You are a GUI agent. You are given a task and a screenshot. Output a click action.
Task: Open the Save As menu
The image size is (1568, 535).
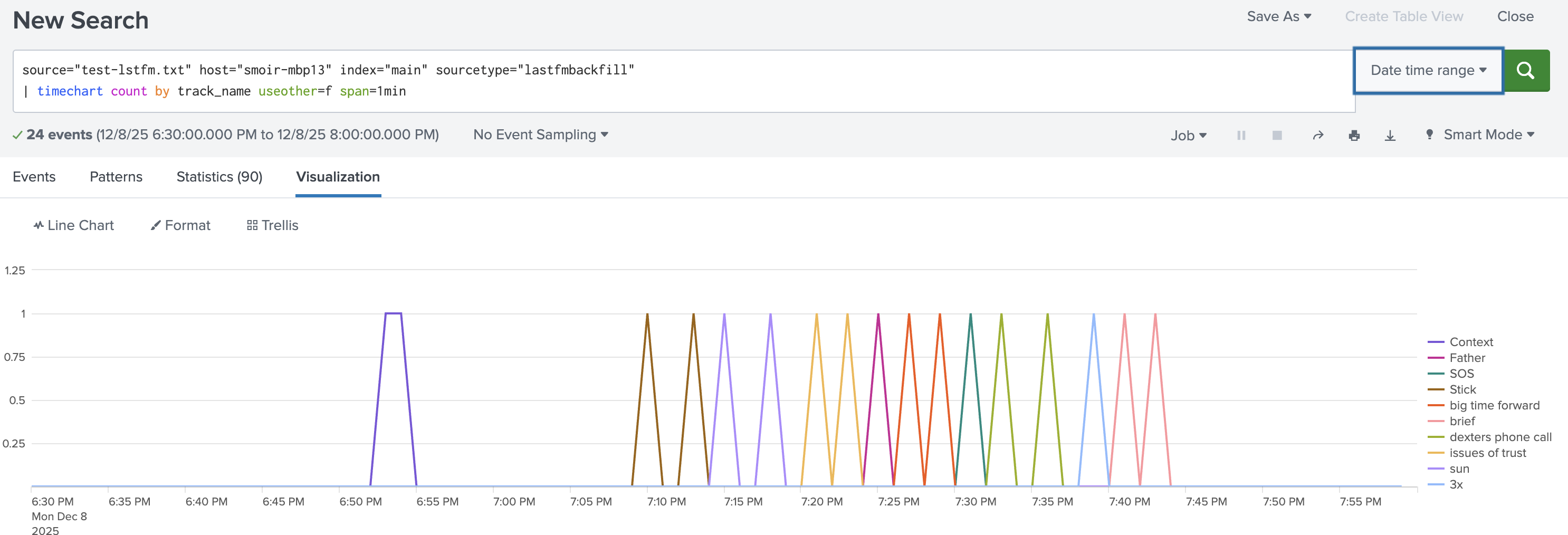(1278, 16)
